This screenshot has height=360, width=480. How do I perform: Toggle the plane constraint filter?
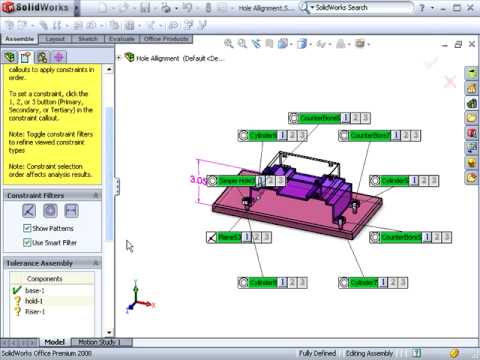pos(29,210)
